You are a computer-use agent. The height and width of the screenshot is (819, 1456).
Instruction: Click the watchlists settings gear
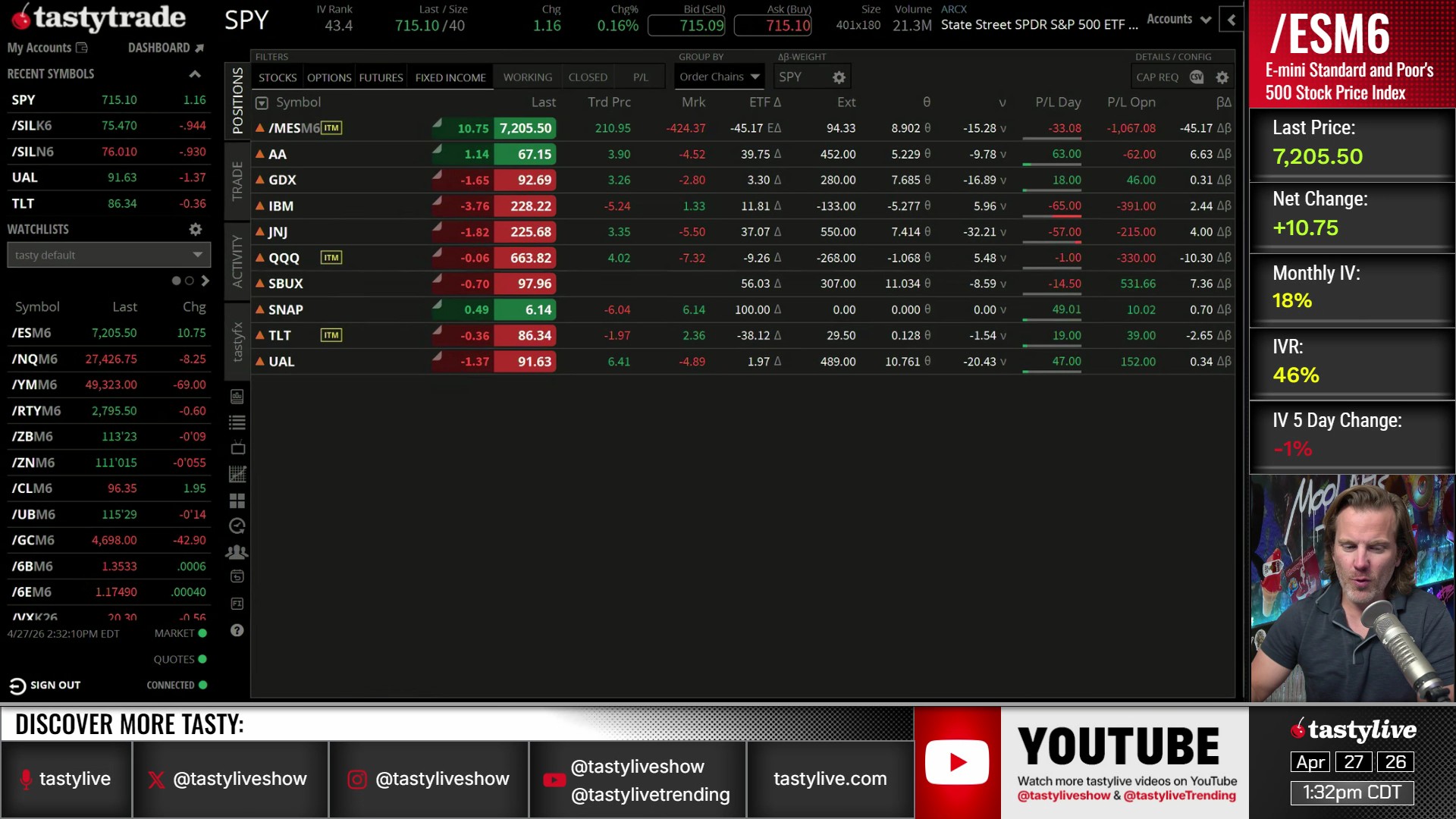[x=195, y=229]
